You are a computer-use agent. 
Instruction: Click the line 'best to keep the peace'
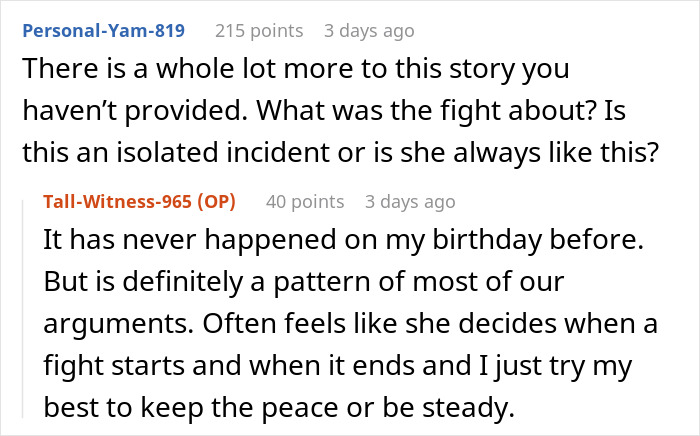pos(279,407)
